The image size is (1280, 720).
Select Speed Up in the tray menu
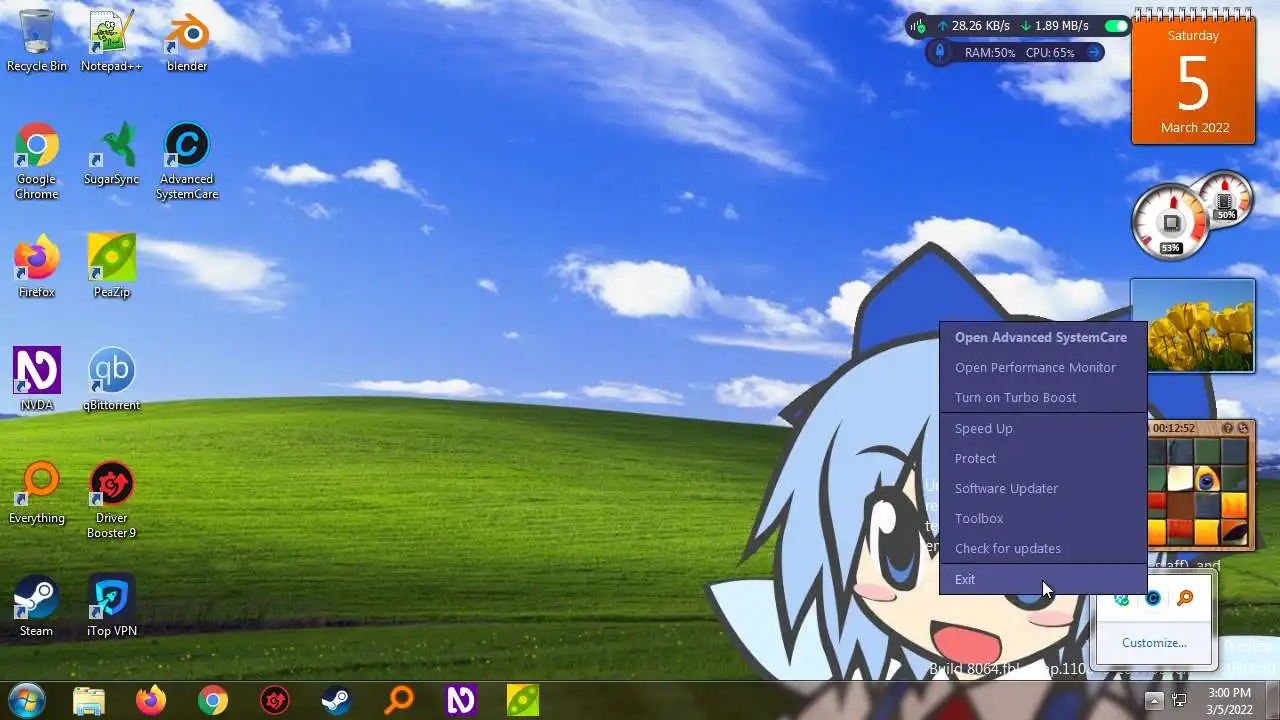pyautogui.click(x=1043, y=428)
